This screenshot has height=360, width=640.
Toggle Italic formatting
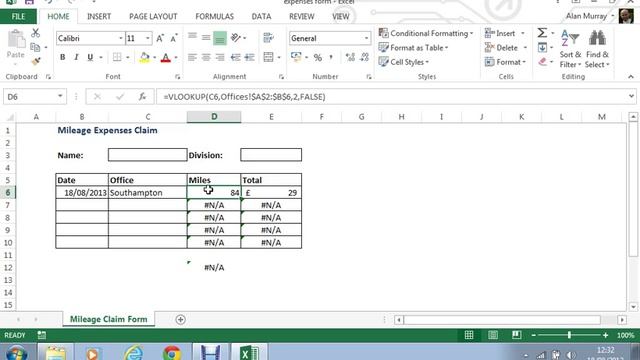coord(76,58)
